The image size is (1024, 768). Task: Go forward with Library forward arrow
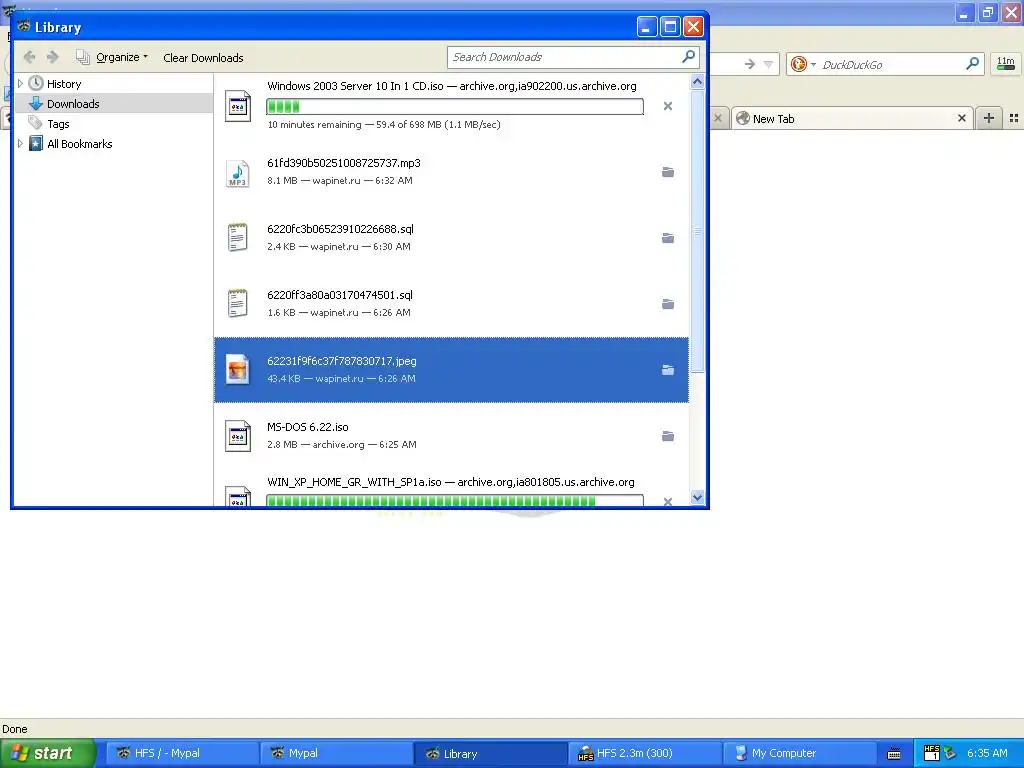53,57
